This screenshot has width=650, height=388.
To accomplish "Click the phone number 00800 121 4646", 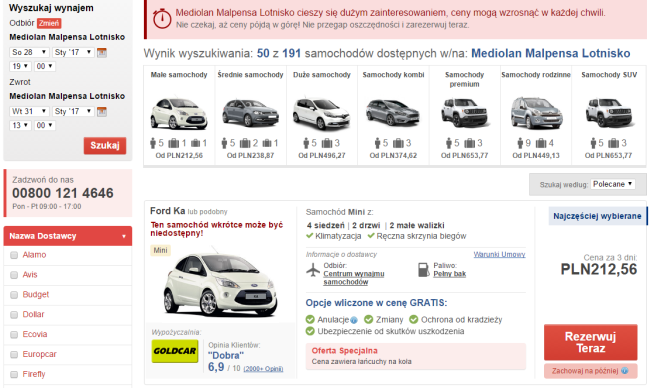I will pos(63,193).
